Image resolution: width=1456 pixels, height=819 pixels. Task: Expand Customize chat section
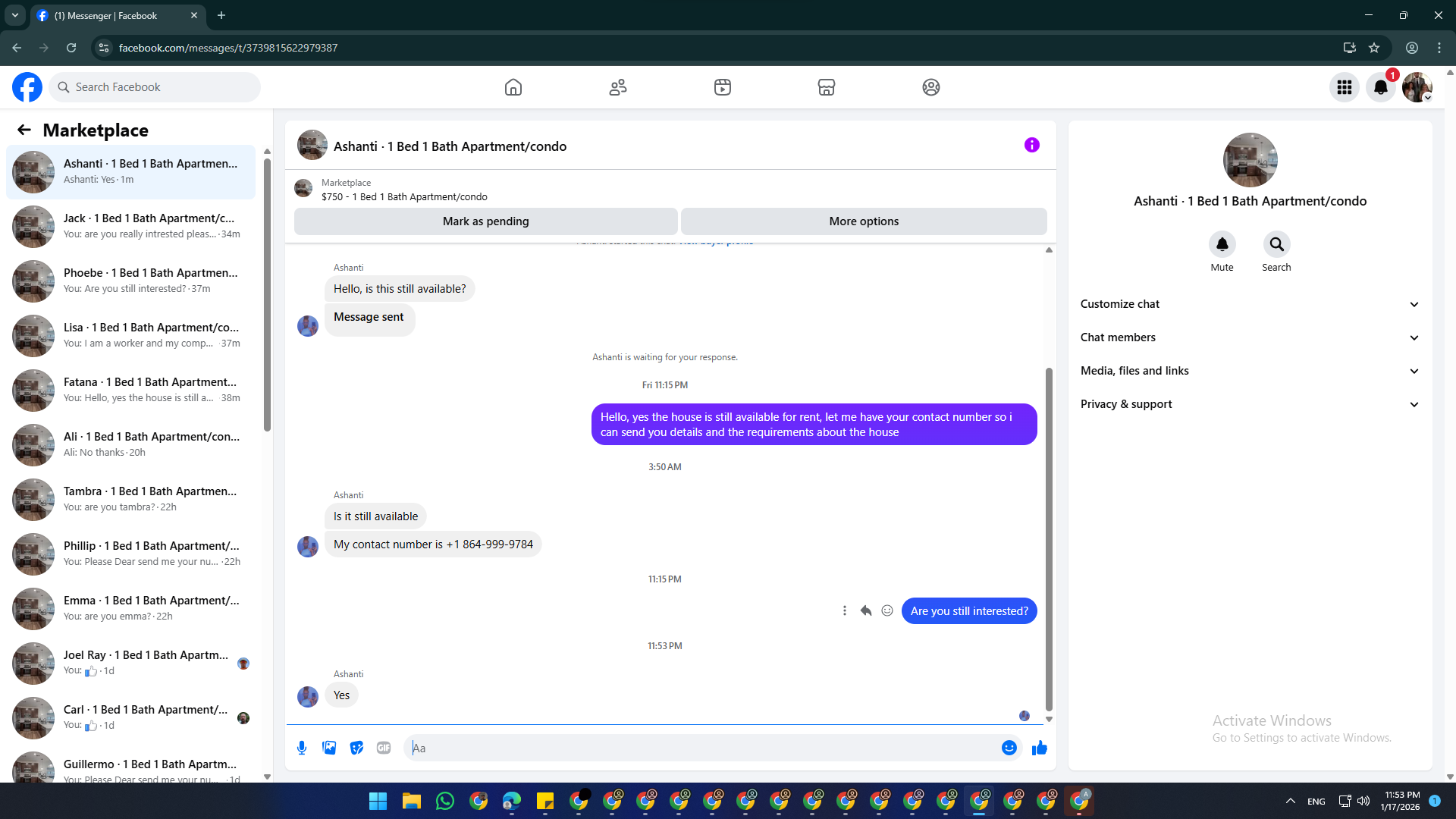click(x=1249, y=304)
